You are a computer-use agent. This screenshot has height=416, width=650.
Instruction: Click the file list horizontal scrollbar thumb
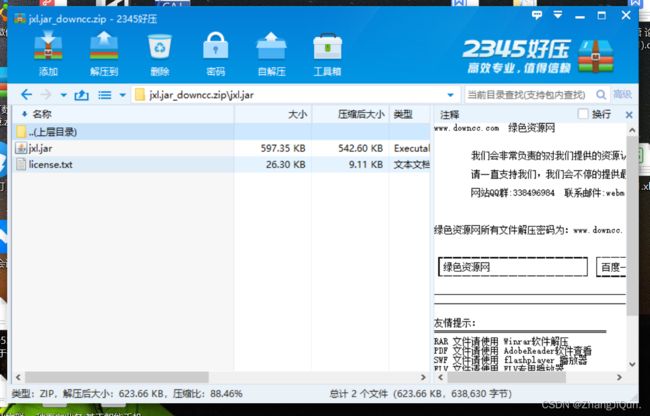pos(116,377)
